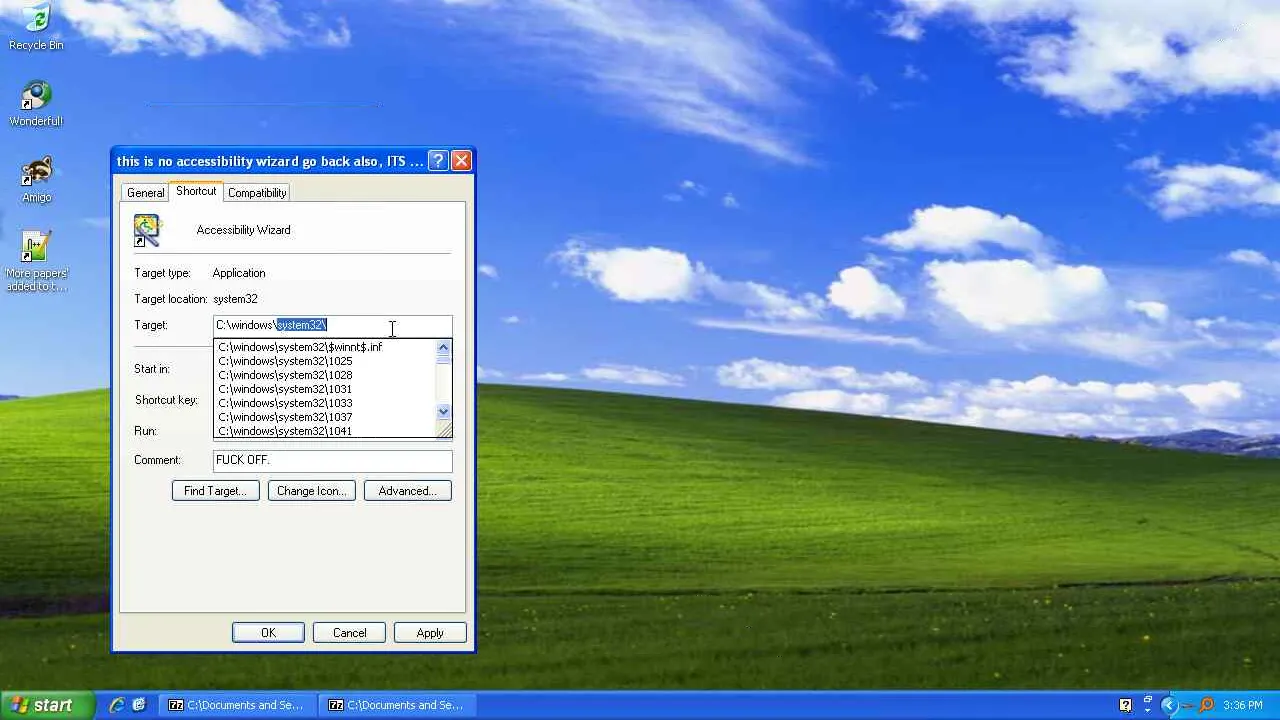The width and height of the screenshot is (1280, 720).
Task: Confirm the dialog with OK
Action: (x=268, y=633)
